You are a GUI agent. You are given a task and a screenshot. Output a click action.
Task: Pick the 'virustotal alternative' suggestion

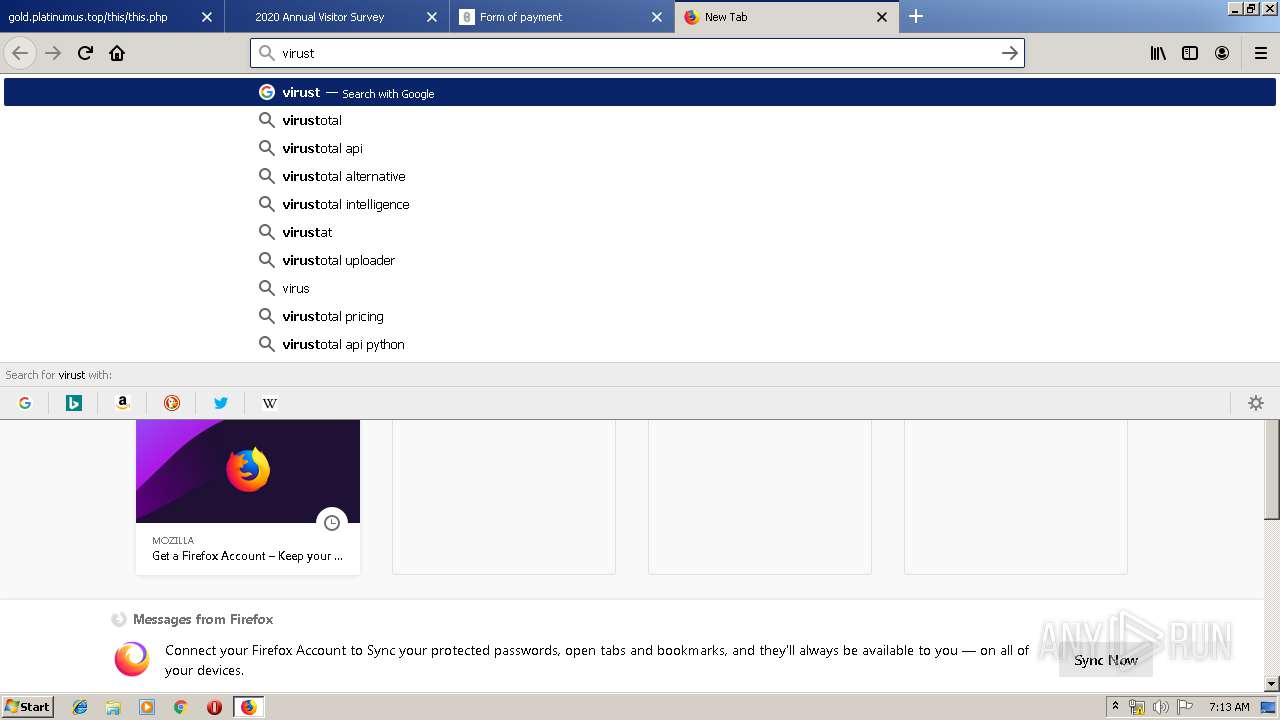pos(640,176)
